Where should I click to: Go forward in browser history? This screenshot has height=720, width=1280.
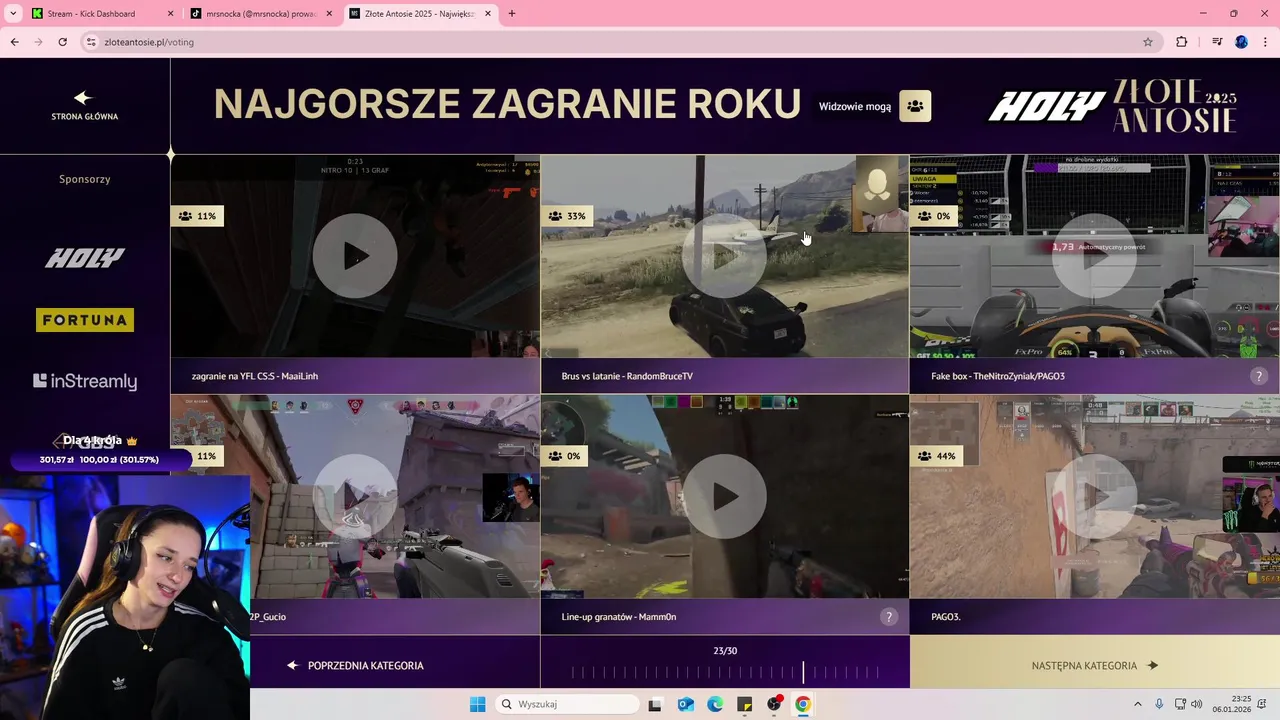pos(38,42)
